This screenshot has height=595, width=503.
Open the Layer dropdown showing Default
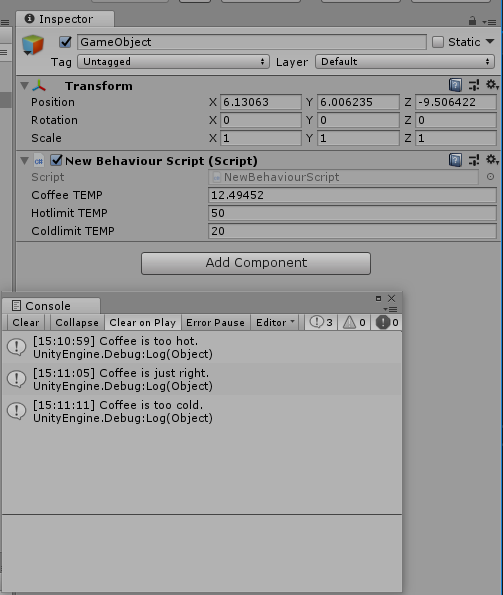pos(405,61)
